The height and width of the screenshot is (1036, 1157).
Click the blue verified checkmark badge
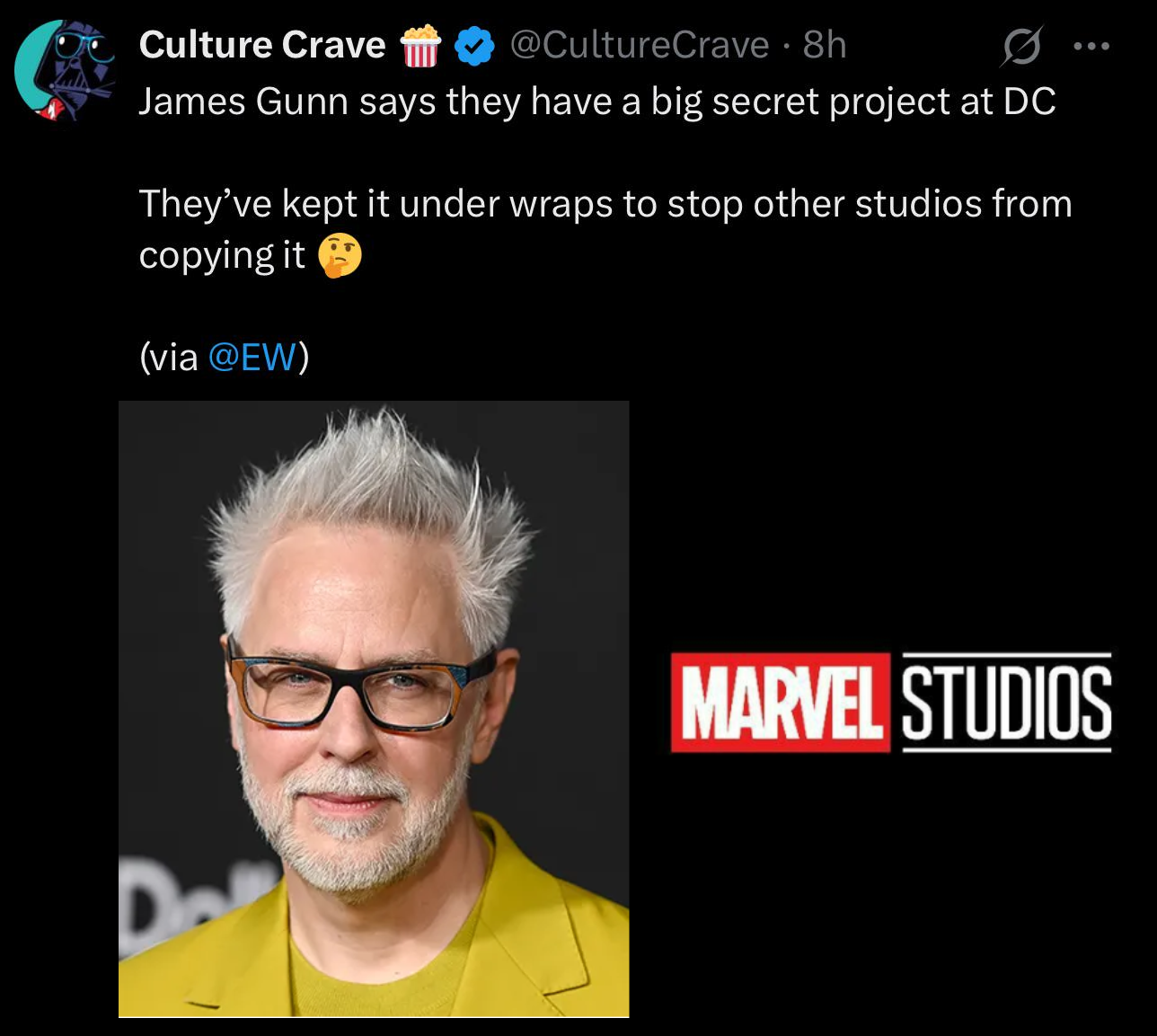(474, 46)
